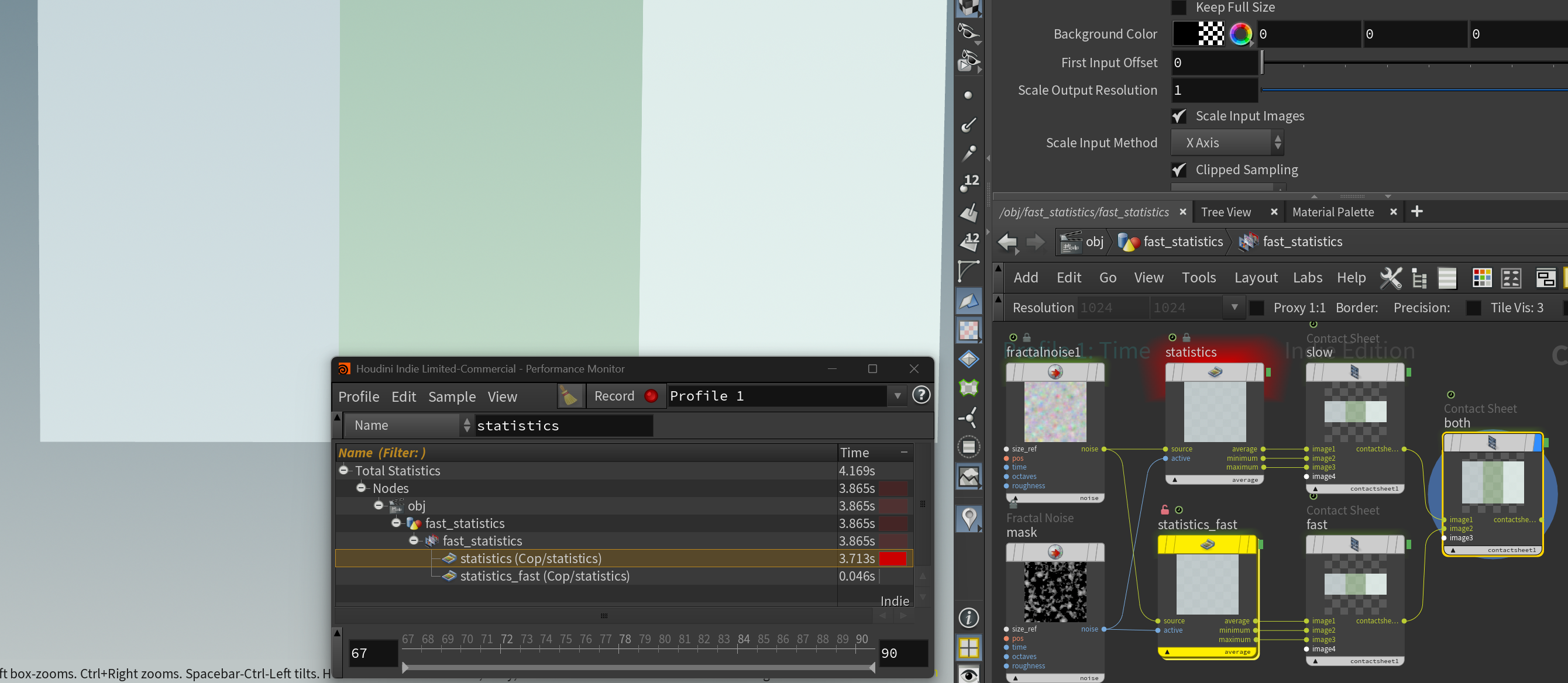Screen dimensions: 1568x683
Task: Click the color palette grid icon
Action: click(1481, 278)
